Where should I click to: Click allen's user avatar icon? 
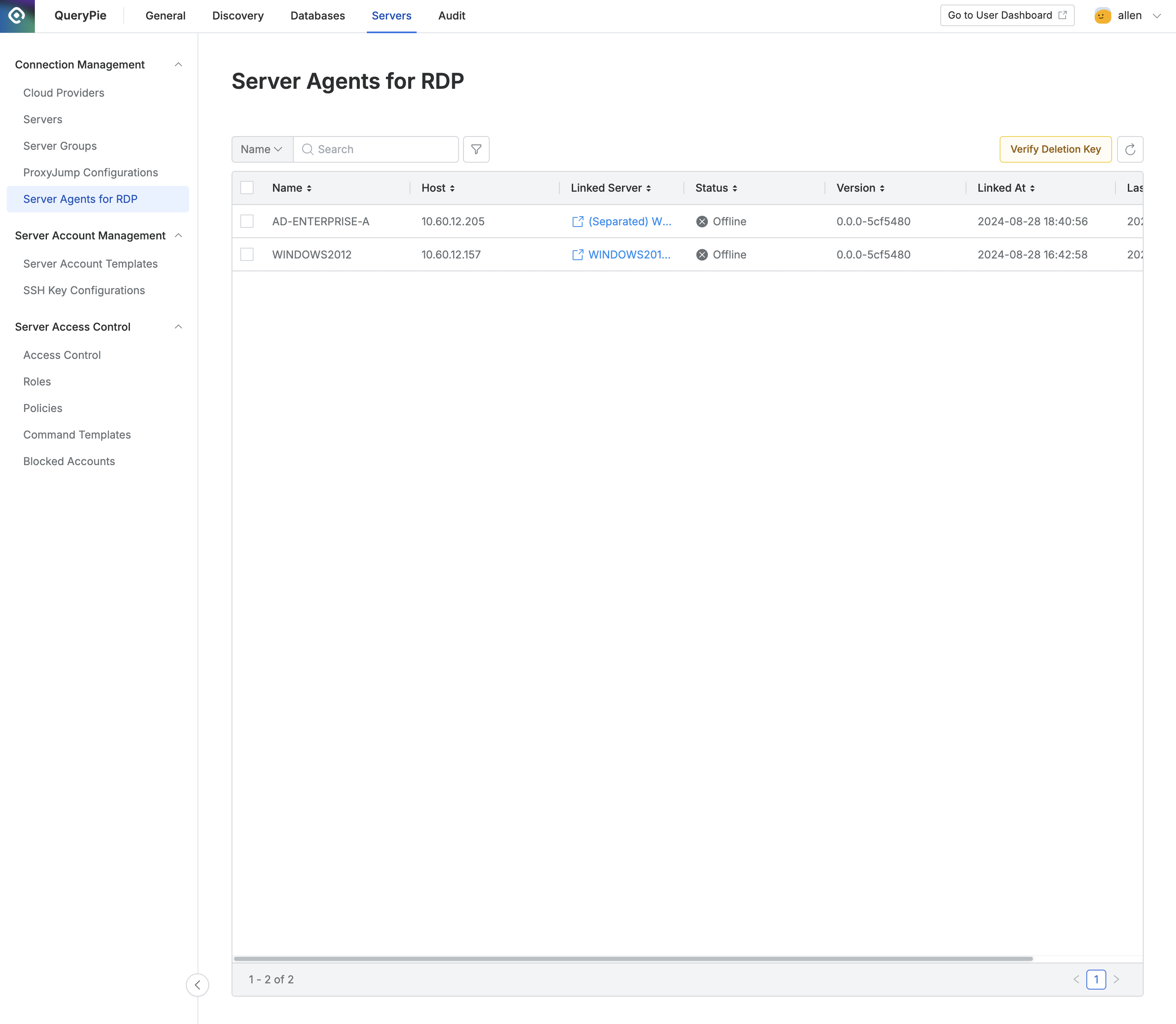click(x=1102, y=16)
